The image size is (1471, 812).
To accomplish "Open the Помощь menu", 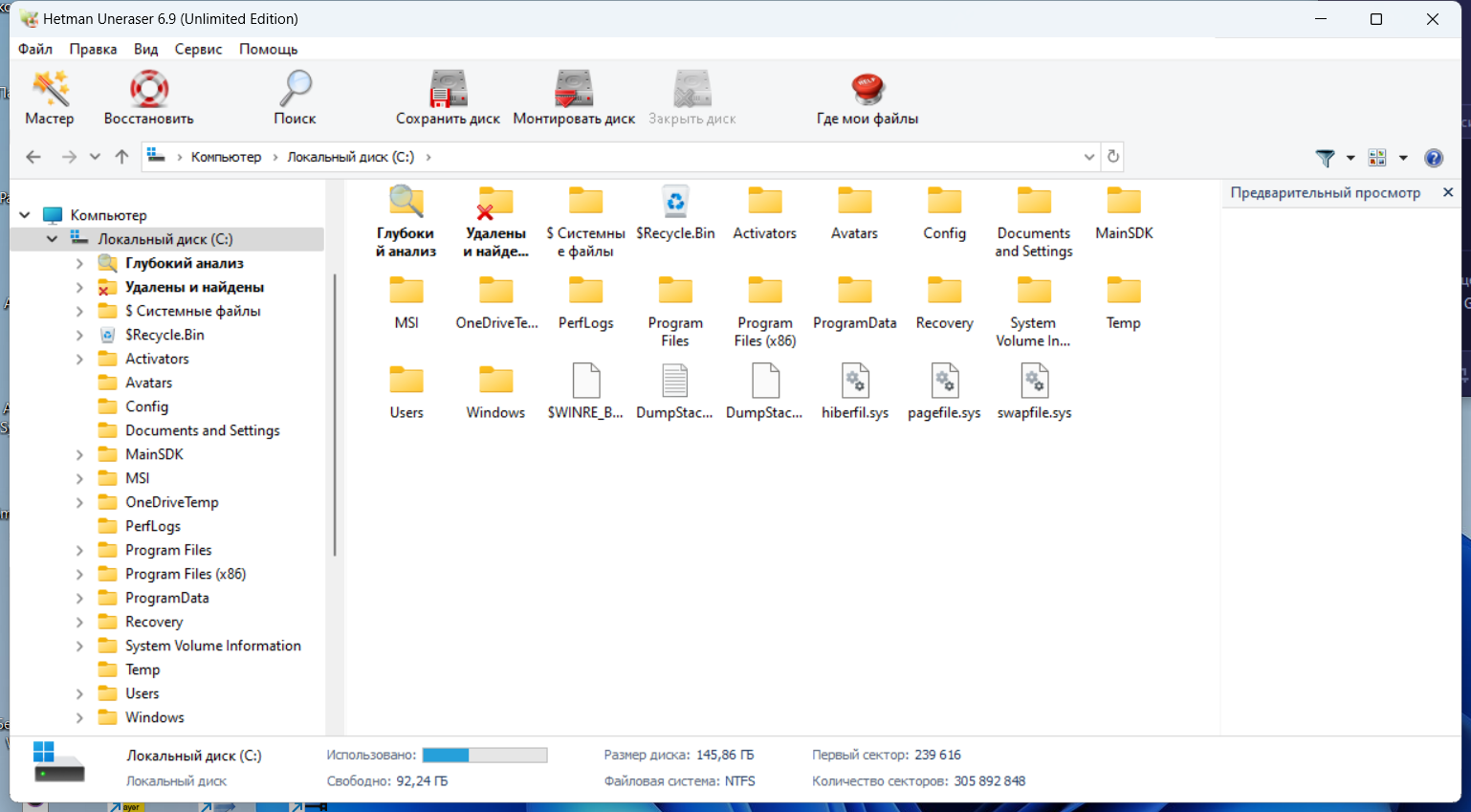I will click(x=268, y=49).
